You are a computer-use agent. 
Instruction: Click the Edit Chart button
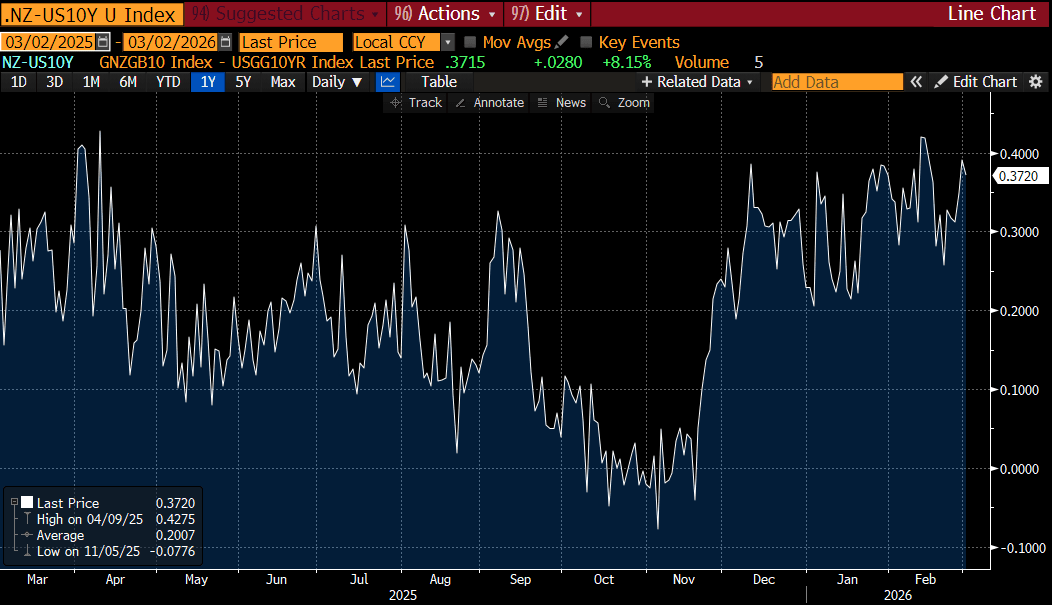click(975, 82)
